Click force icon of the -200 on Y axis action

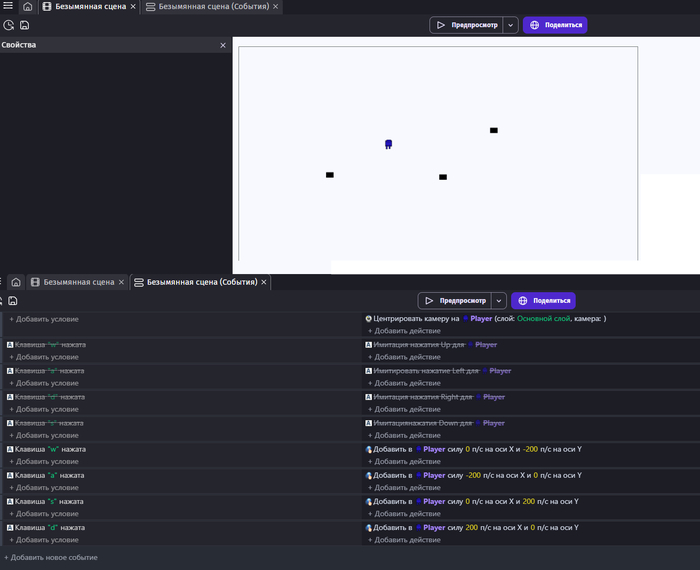pyautogui.click(x=369, y=449)
